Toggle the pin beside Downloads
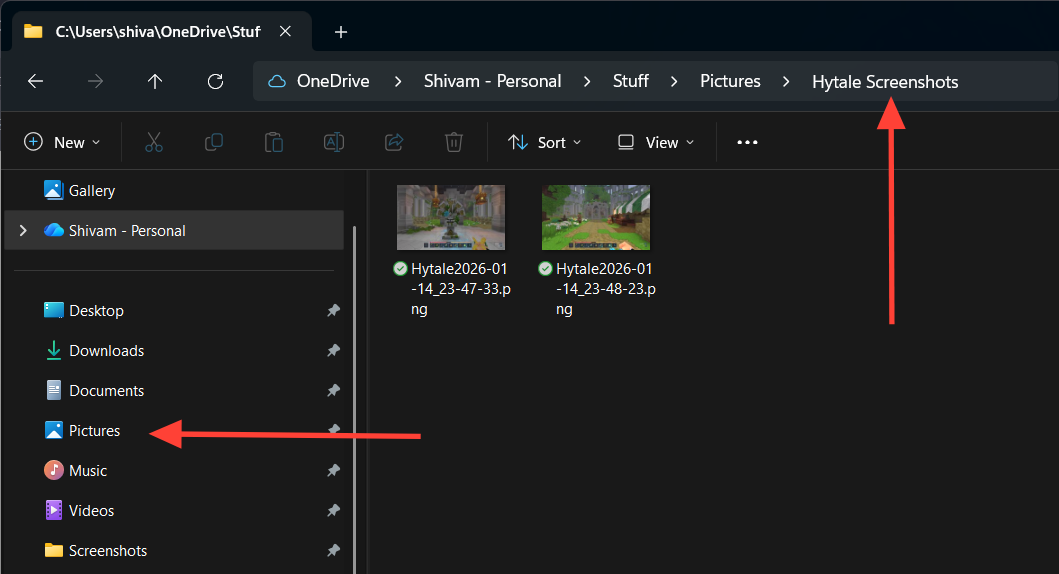 point(333,351)
